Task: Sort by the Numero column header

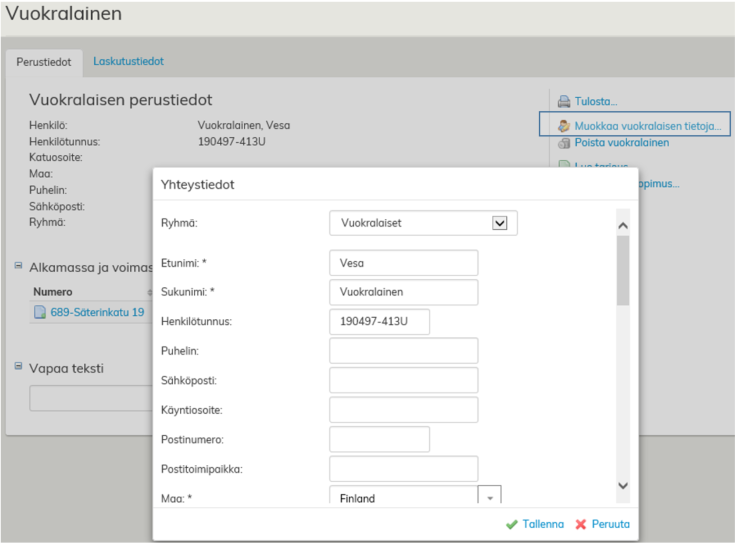Action: click(53, 292)
